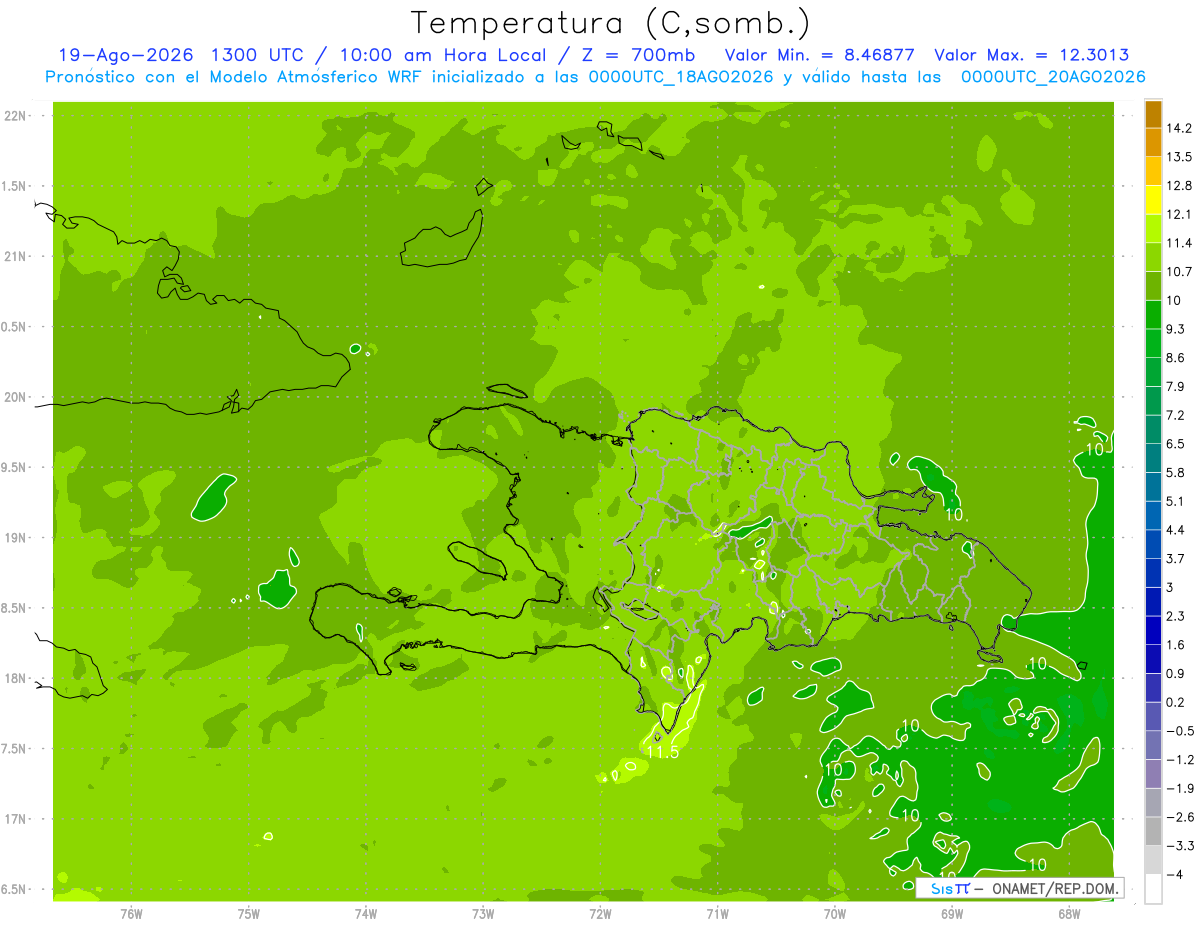
Task: Click "Valor Min. = 8.46877" text
Action: coord(820,56)
